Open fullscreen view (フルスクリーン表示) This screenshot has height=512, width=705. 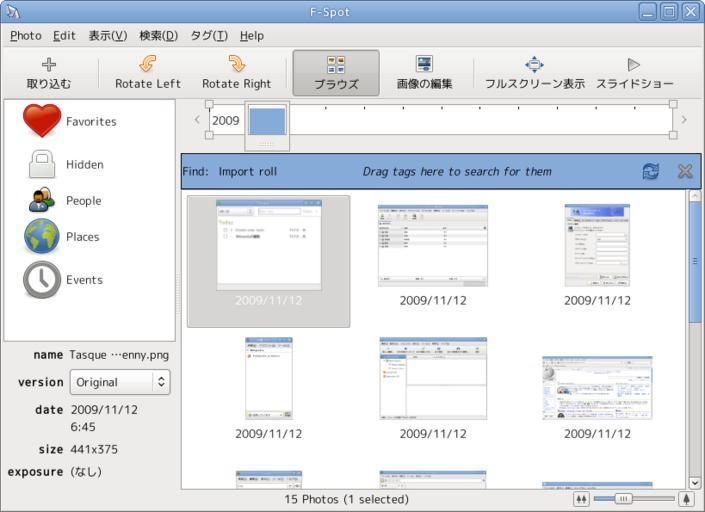point(534,65)
